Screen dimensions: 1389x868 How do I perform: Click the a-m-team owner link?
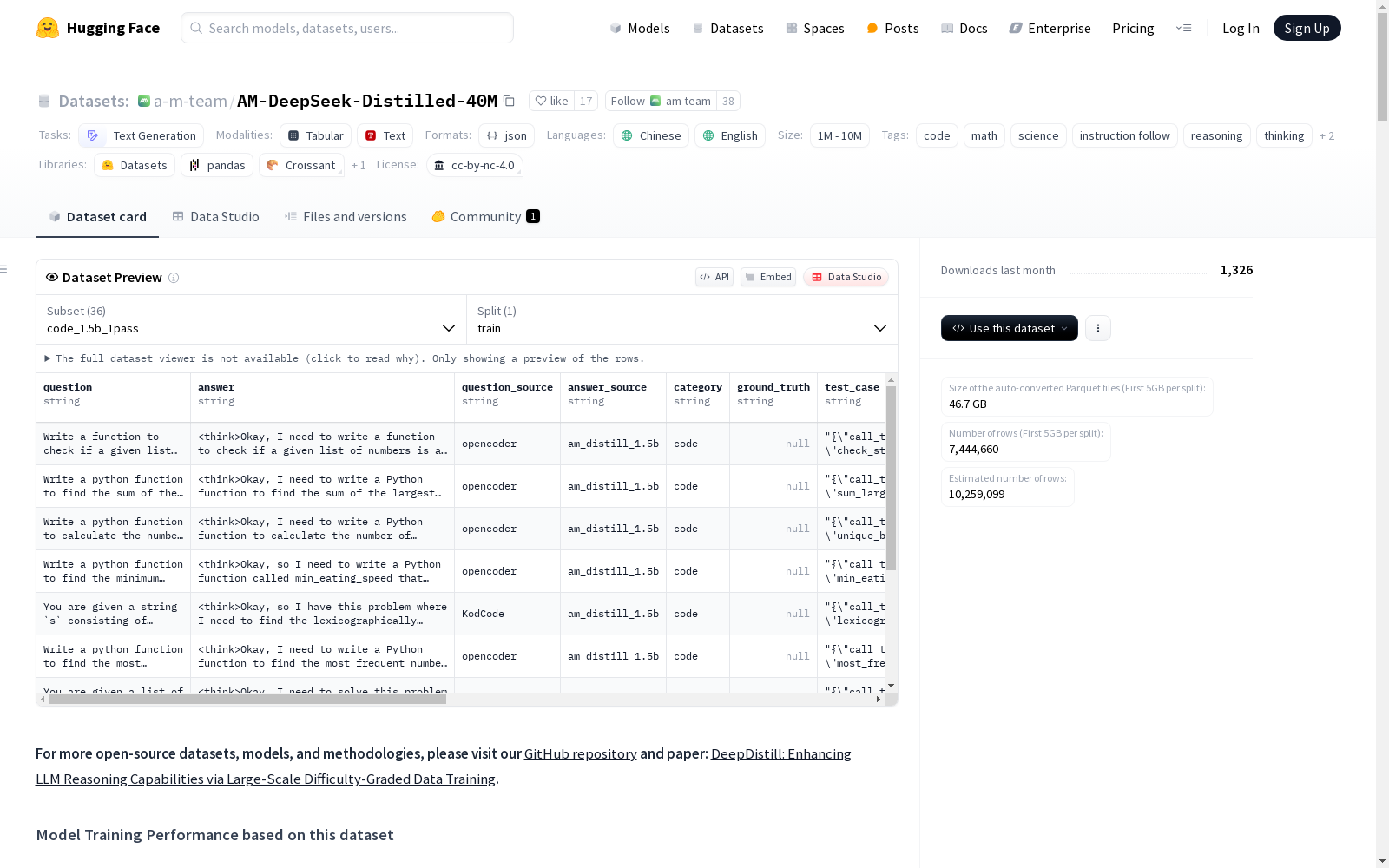coord(190,101)
